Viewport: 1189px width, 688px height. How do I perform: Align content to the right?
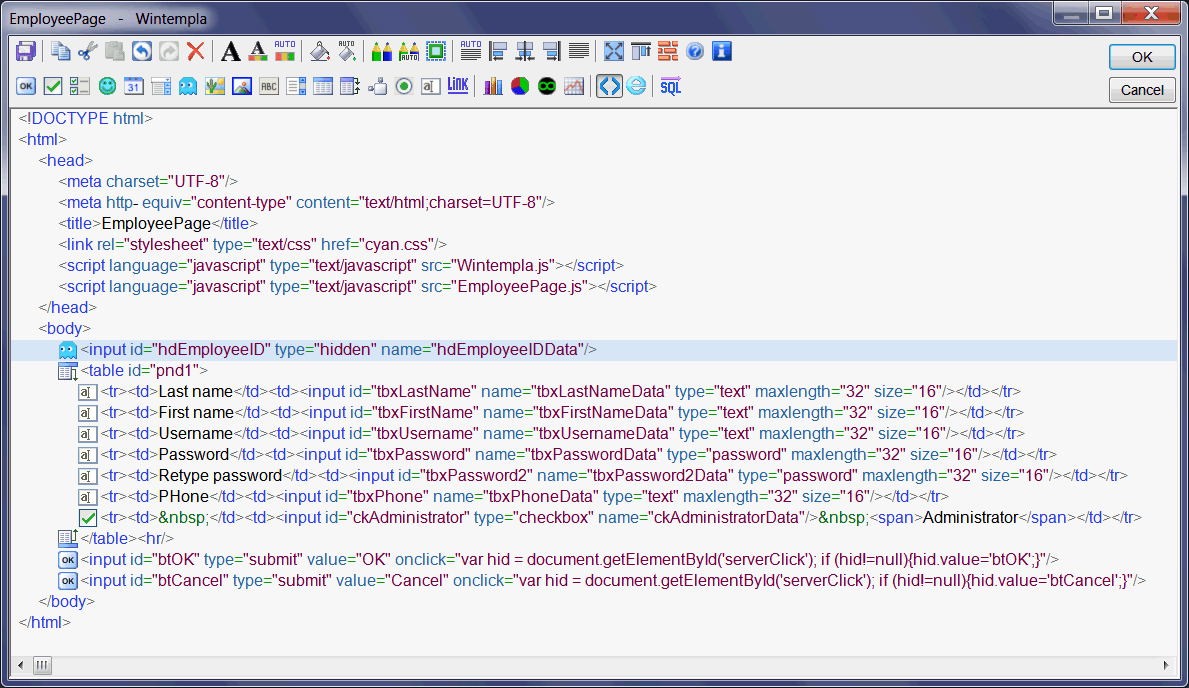[x=552, y=52]
